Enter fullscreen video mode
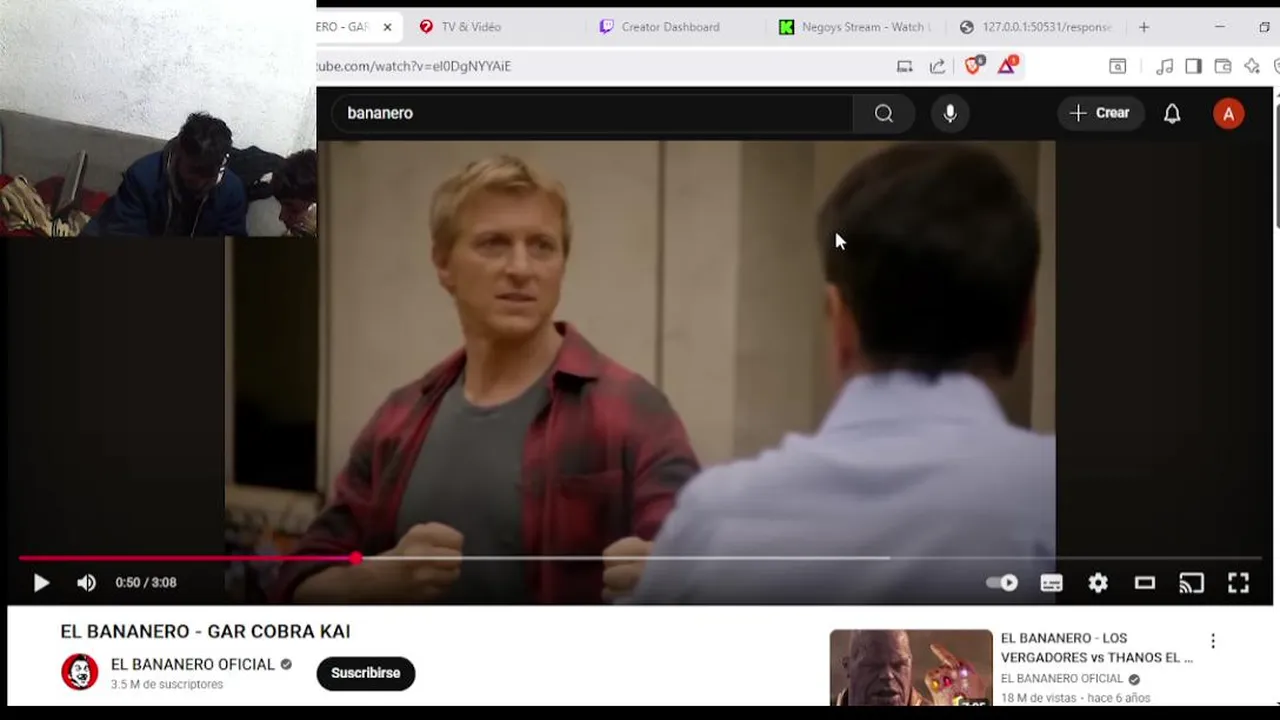1280x720 pixels. [x=1238, y=583]
